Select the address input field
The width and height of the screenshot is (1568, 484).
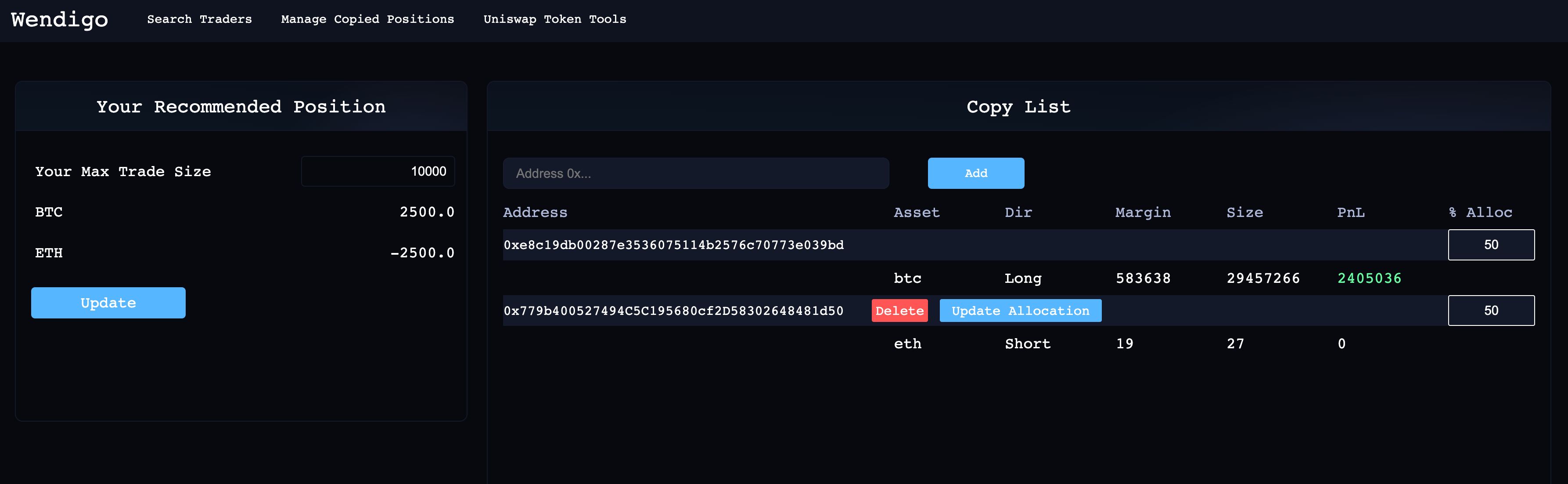[x=695, y=173]
